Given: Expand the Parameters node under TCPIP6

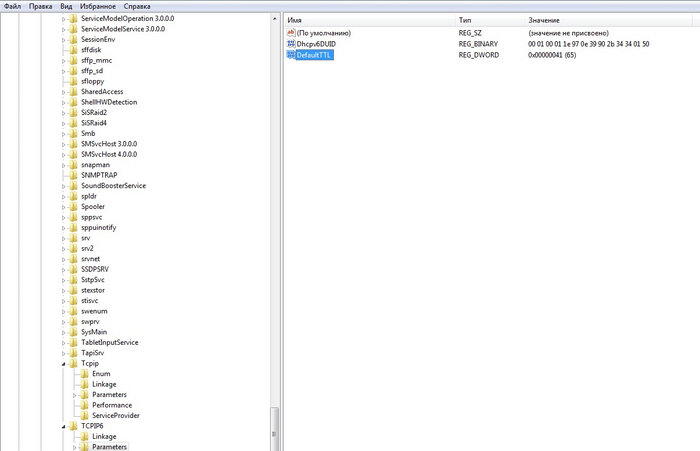Looking at the screenshot, I should pyautogui.click(x=75, y=447).
